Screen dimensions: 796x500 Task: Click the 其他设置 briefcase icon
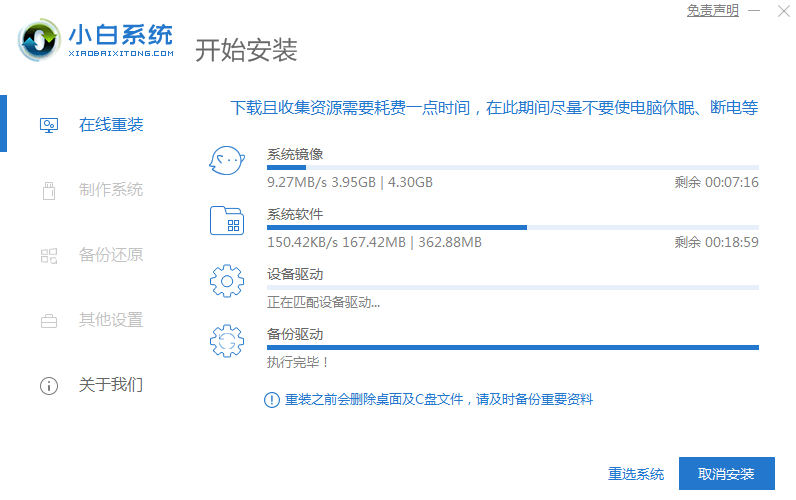tap(48, 320)
